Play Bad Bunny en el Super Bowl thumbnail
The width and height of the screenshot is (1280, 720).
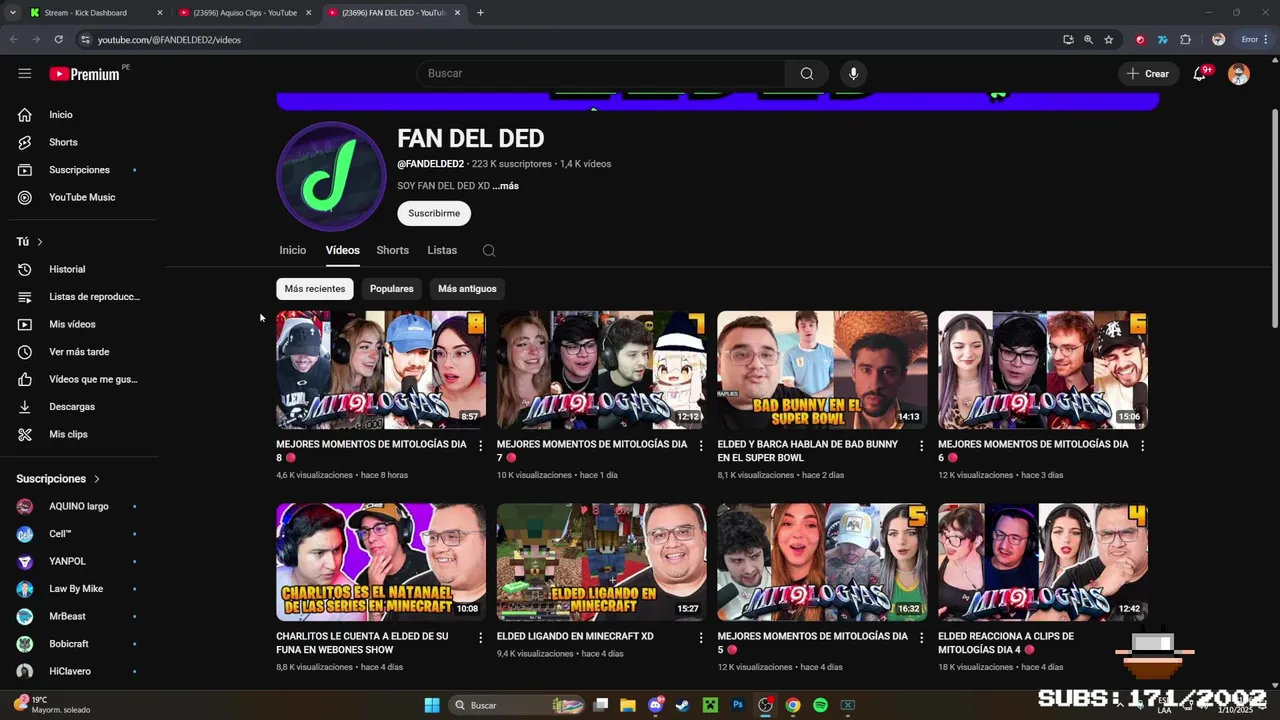pos(822,370)
